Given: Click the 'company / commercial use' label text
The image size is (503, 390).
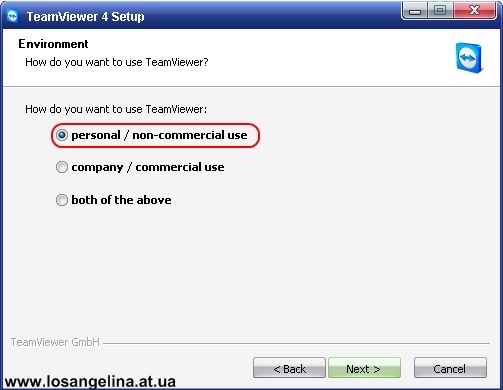Looking at the screenshot, I should [x=148, y=167].
